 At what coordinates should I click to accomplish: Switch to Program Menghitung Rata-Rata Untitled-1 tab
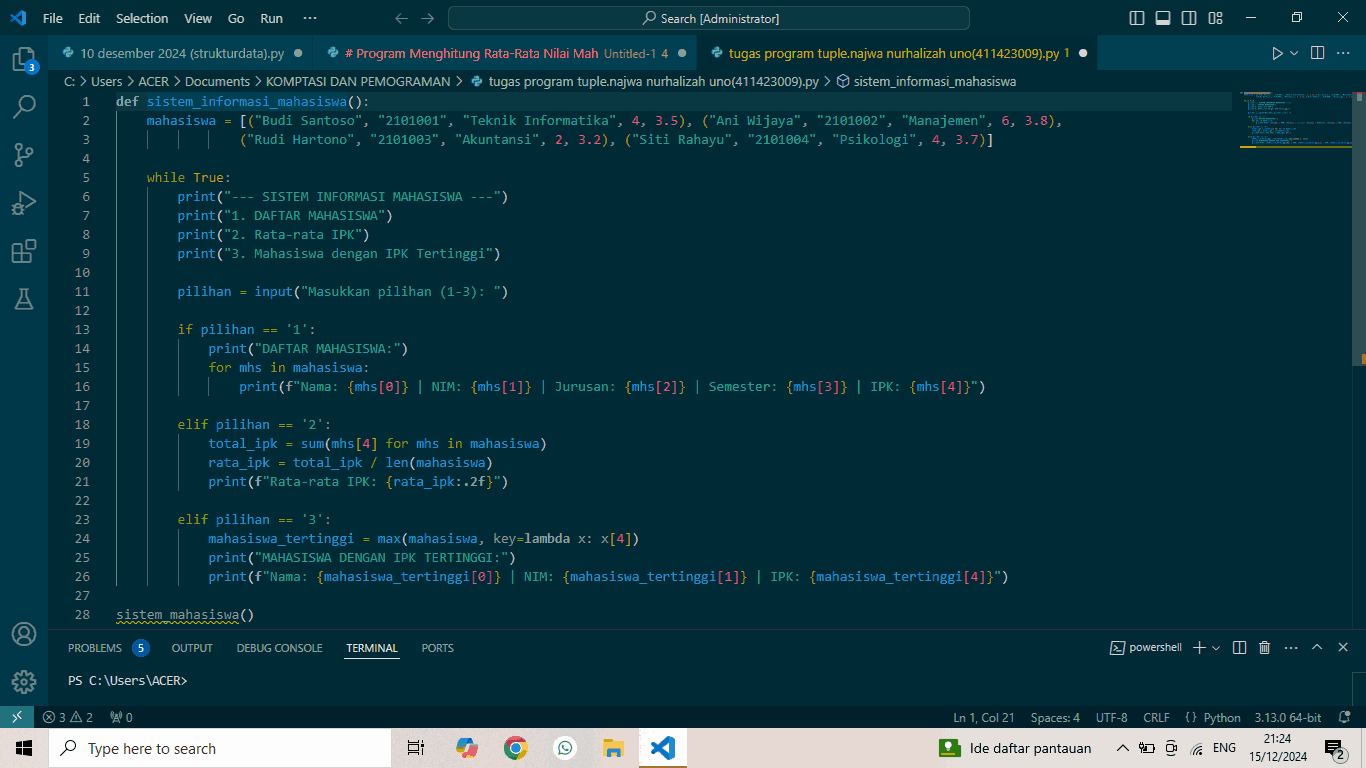505,53
